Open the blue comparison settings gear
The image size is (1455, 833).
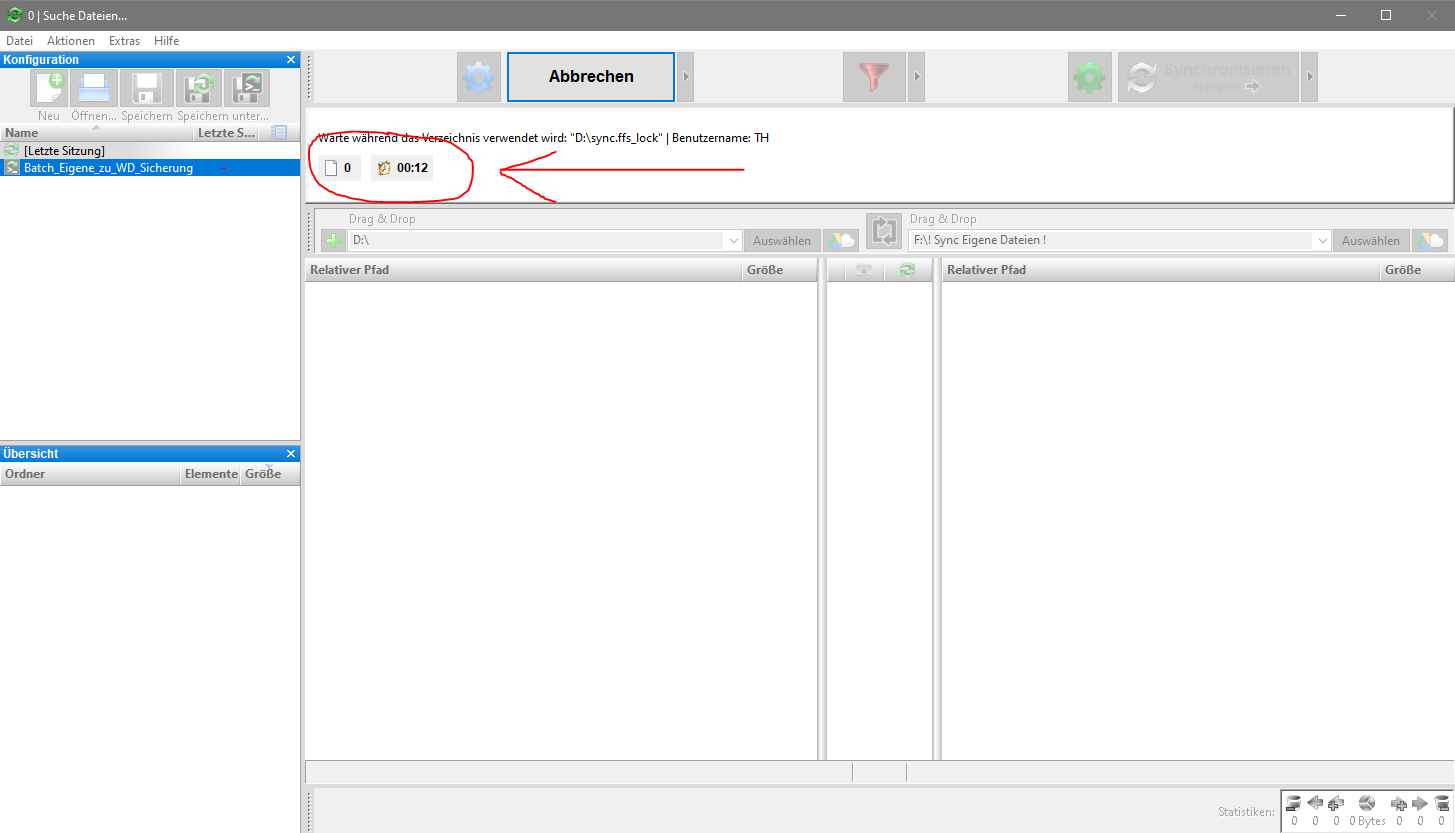coord(479,77)
